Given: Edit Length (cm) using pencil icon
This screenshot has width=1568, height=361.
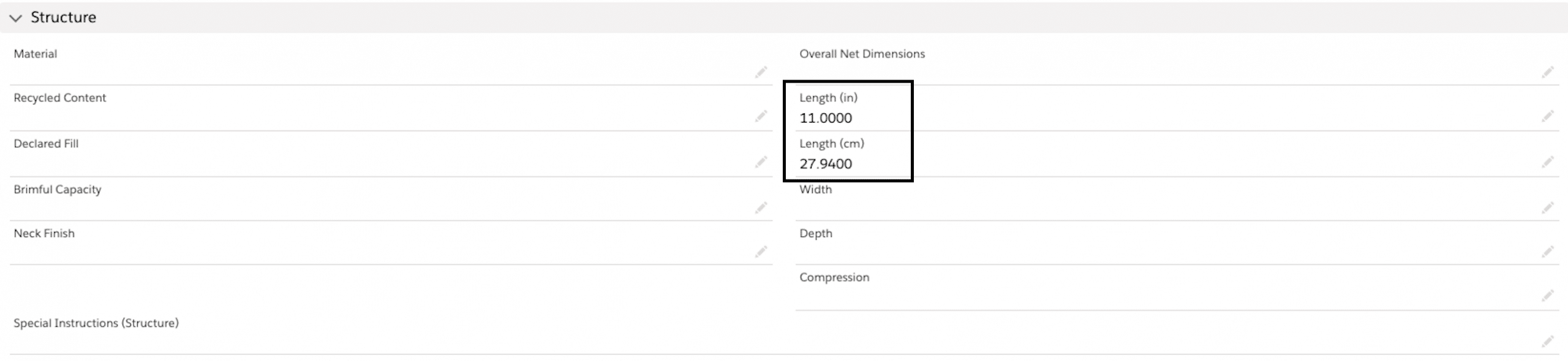Looking at the screenshot, I should point(1547,162).
